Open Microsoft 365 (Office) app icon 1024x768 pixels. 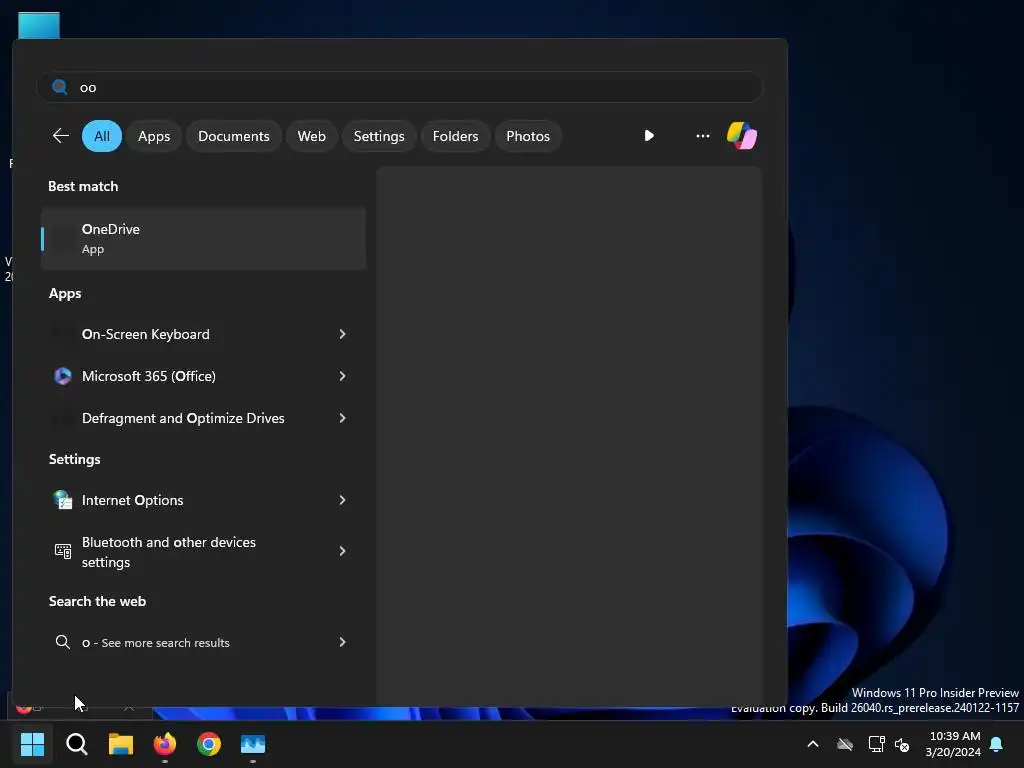coord(63,376)
